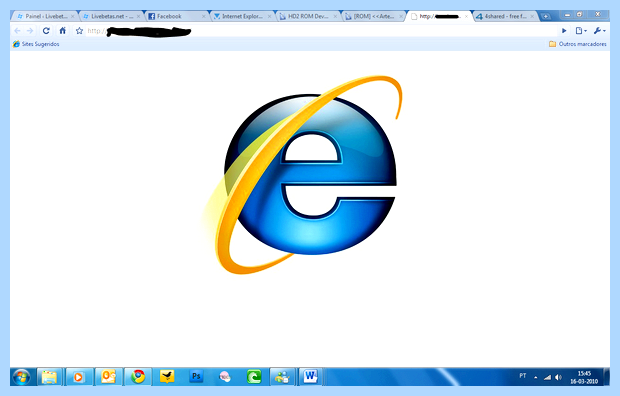Show hidden system tray icons
This screenshot has height=396, width=620.
pyautogui.click(x=536, y=377)
